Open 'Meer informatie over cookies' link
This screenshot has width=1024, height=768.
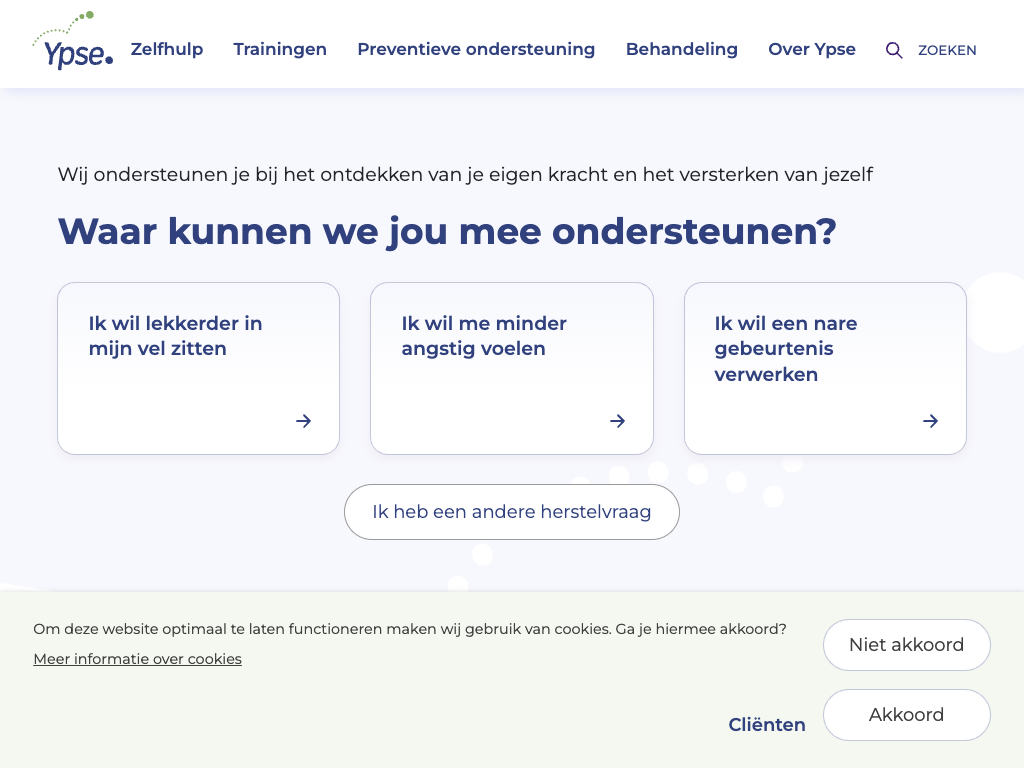pos(137,659)
